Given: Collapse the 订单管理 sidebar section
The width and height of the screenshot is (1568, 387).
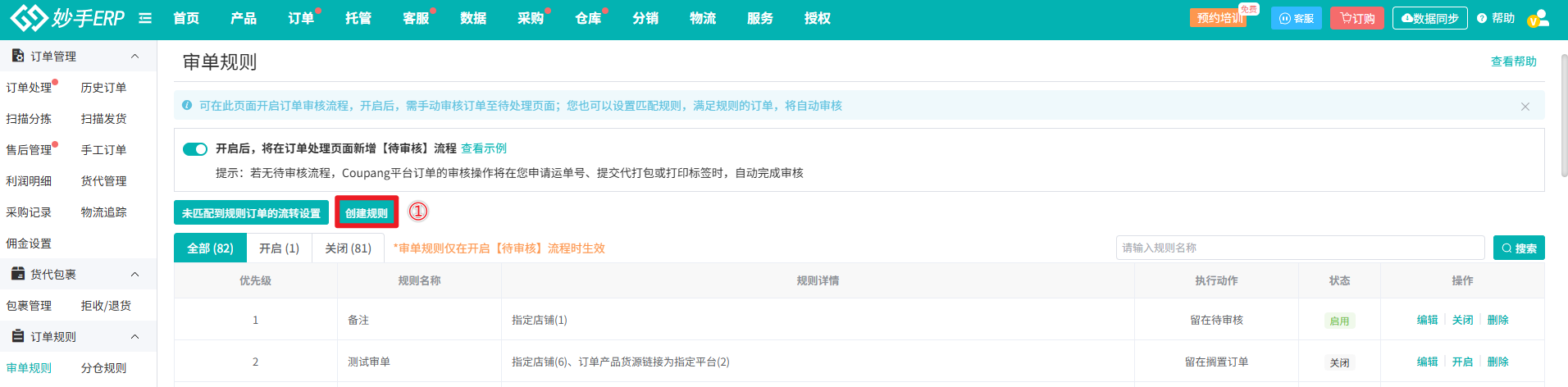Looking at the screenshot, I should (135, 56).
